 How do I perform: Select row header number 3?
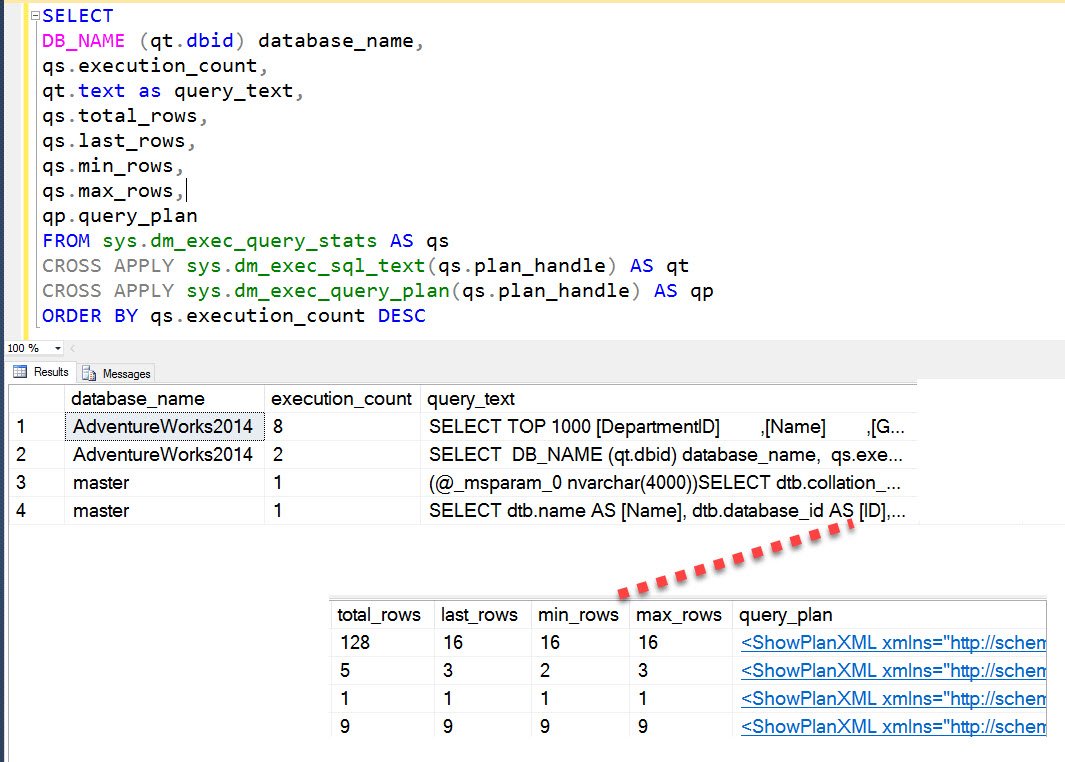pos(36,483)
